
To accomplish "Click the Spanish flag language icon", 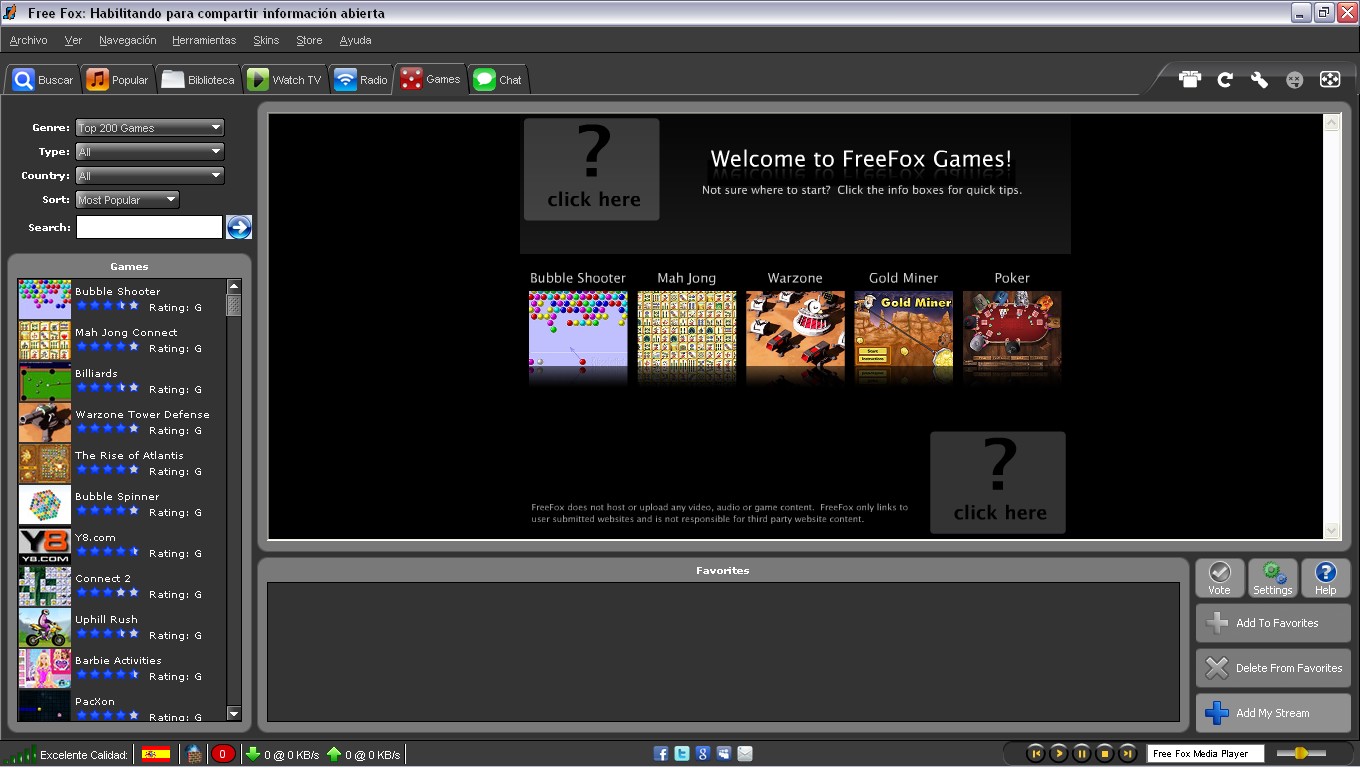I will click(x=155, y=754).
